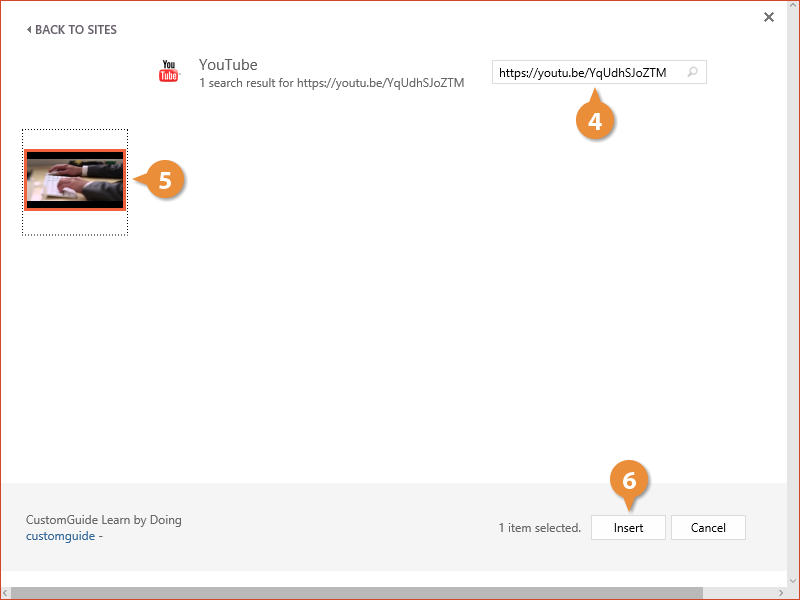Click the orange step 6 callout badge

pyautogui.click(x=629, y=480)
